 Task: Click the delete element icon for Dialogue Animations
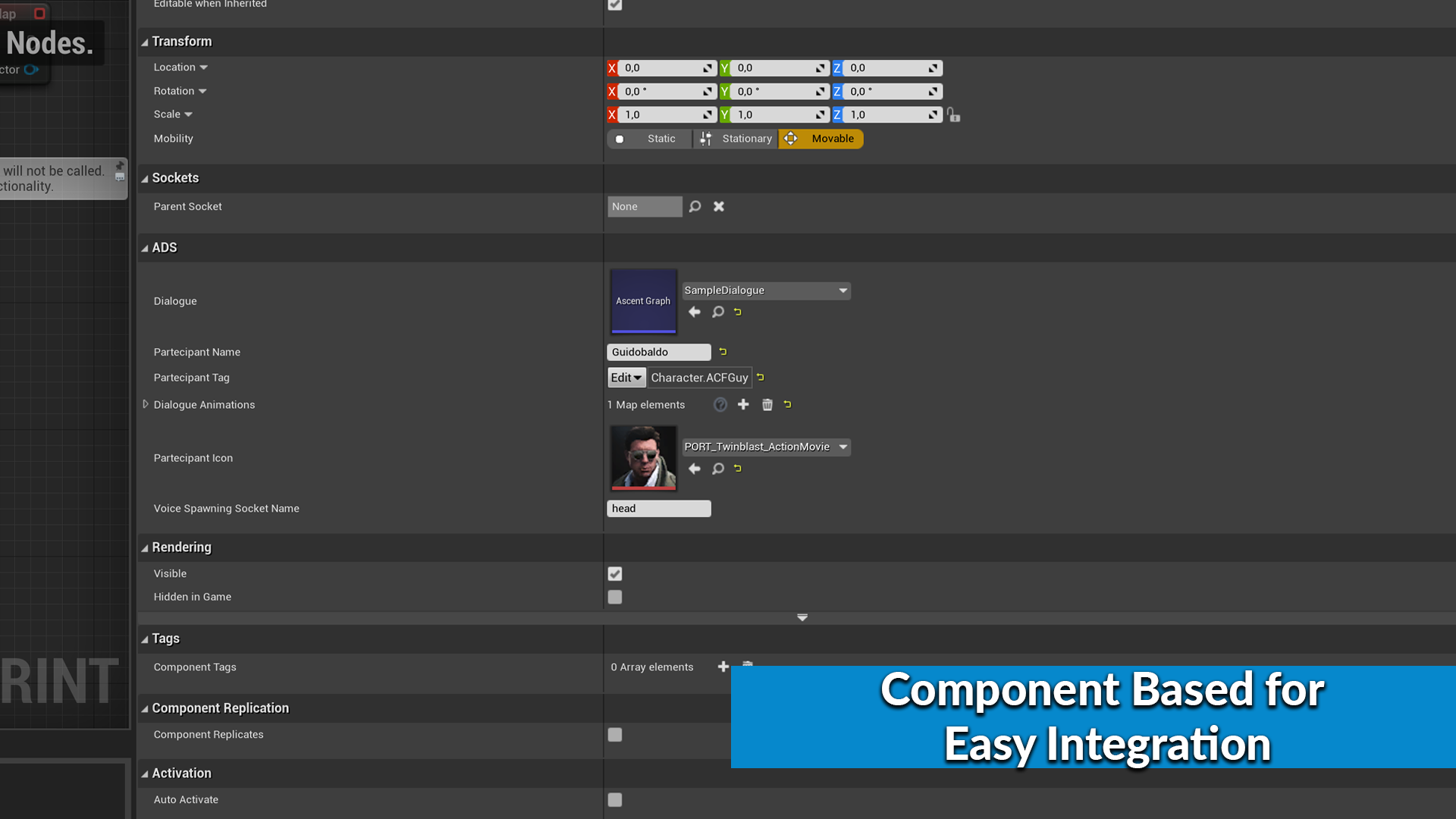click(766, 404)
